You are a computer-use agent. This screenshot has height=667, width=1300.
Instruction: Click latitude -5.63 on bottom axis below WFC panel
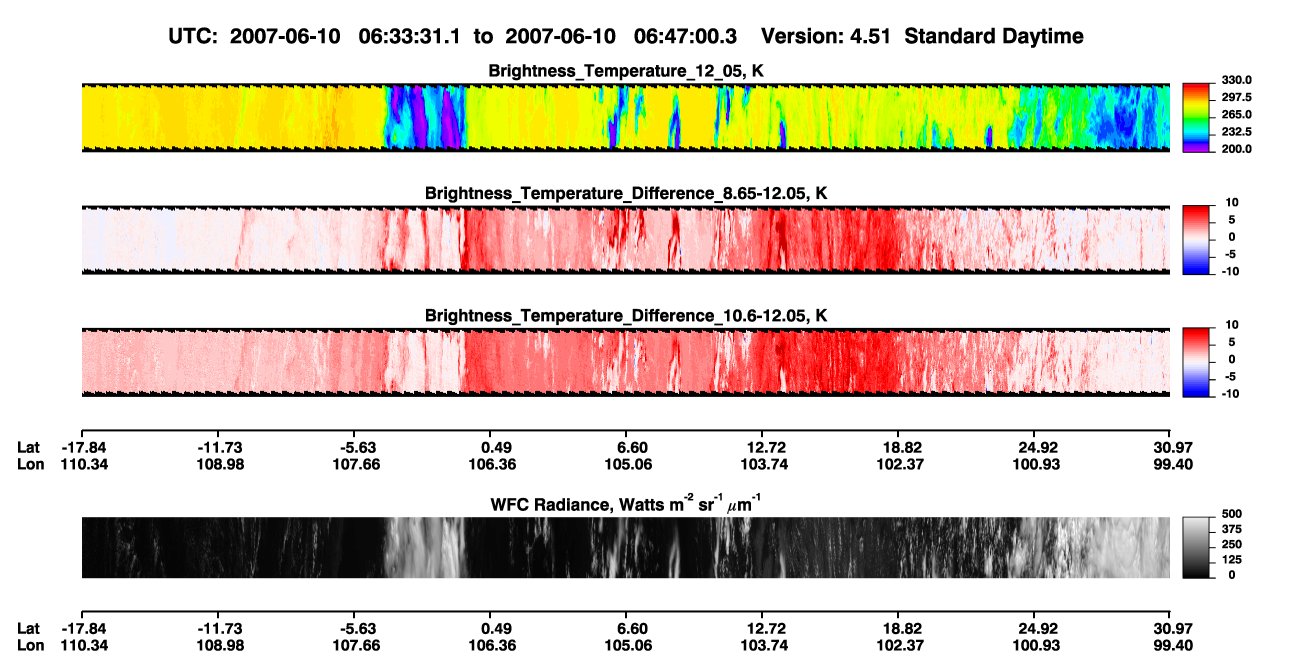click(x=355, y=629)
